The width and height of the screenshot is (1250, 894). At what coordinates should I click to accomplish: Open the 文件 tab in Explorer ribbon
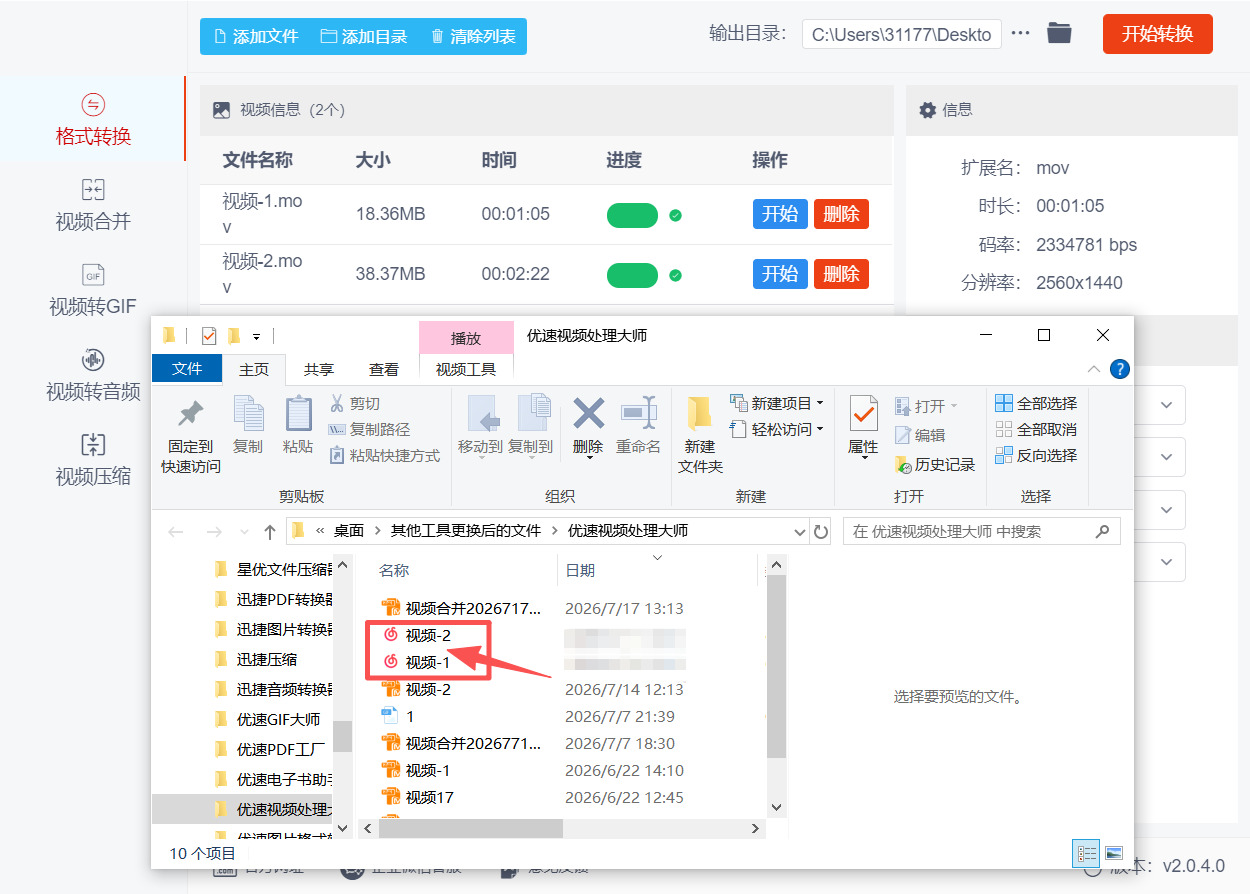[x=187, y=368]
